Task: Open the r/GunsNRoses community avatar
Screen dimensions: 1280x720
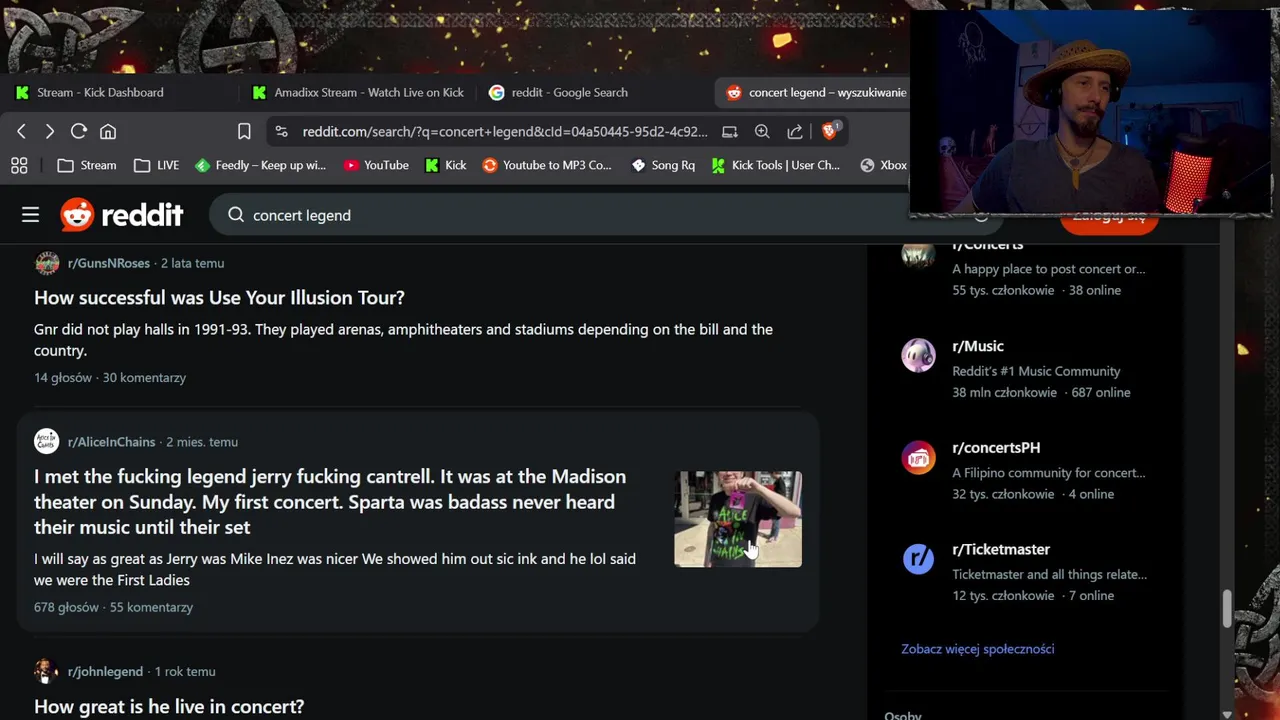Action: [47, 263]
